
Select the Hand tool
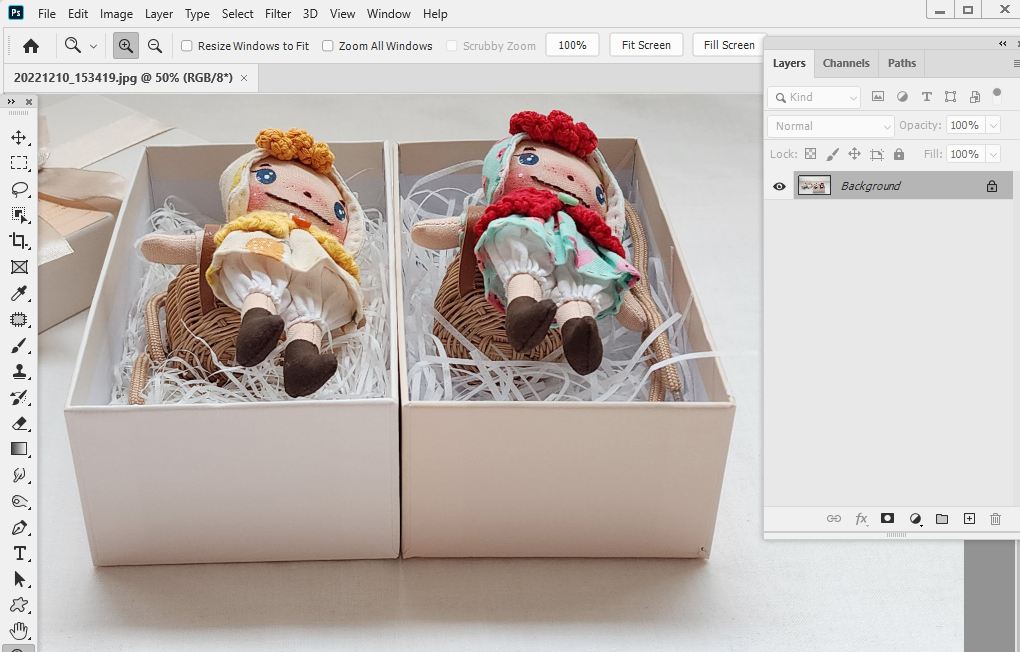tap(19, 631)
